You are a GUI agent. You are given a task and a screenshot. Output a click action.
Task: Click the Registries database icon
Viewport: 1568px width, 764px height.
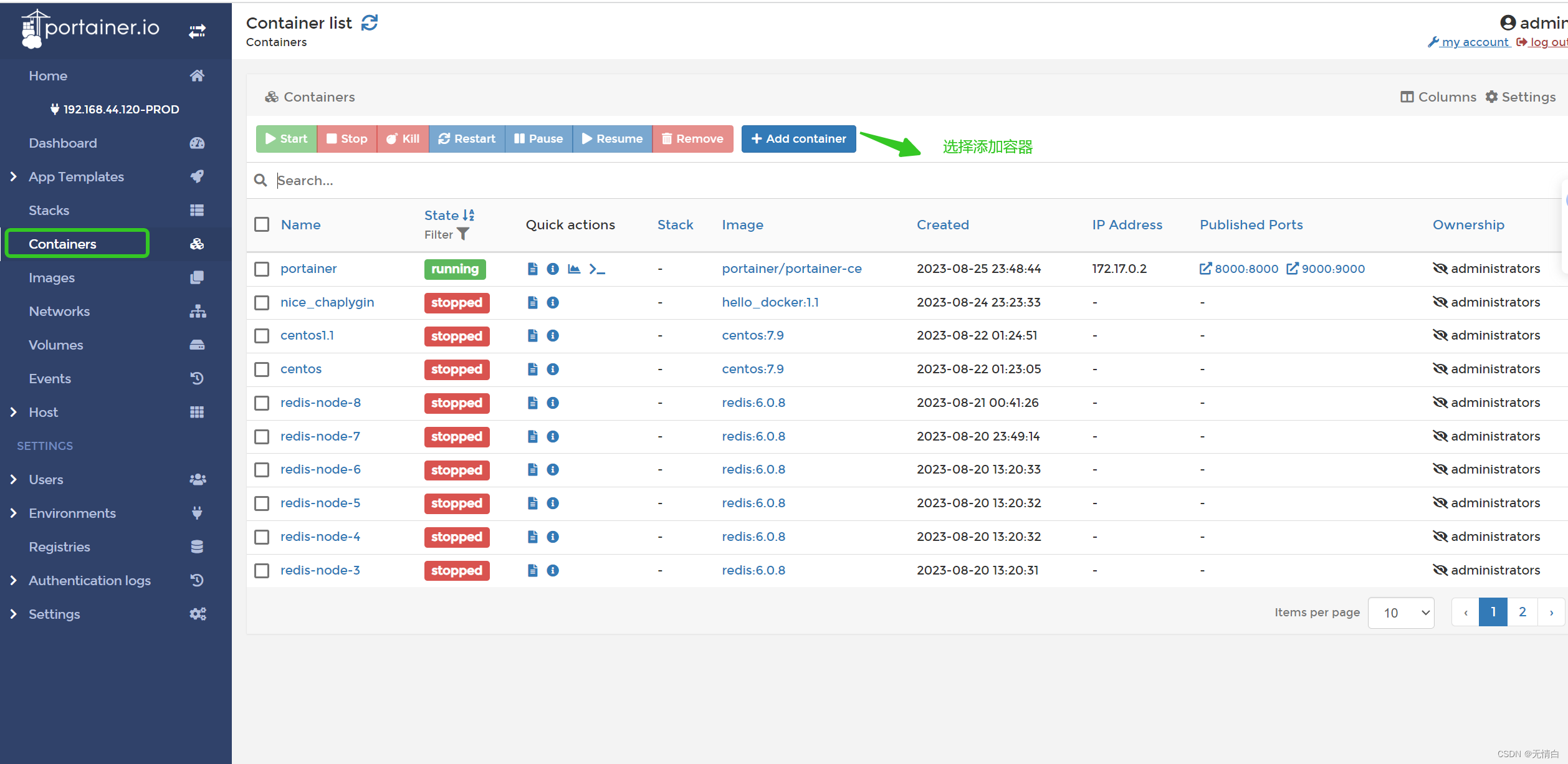click(x=197, y=547)
